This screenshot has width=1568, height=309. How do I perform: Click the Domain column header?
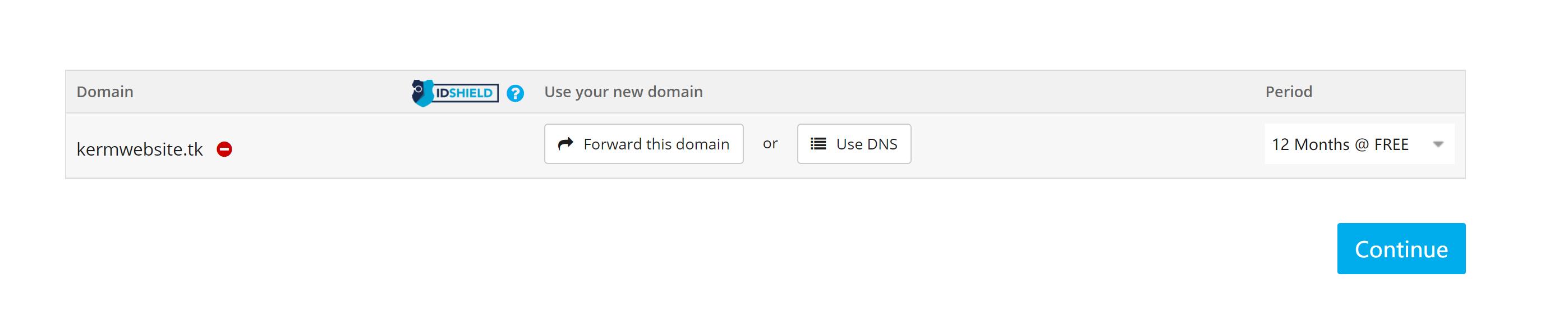[x=105, y=92]
